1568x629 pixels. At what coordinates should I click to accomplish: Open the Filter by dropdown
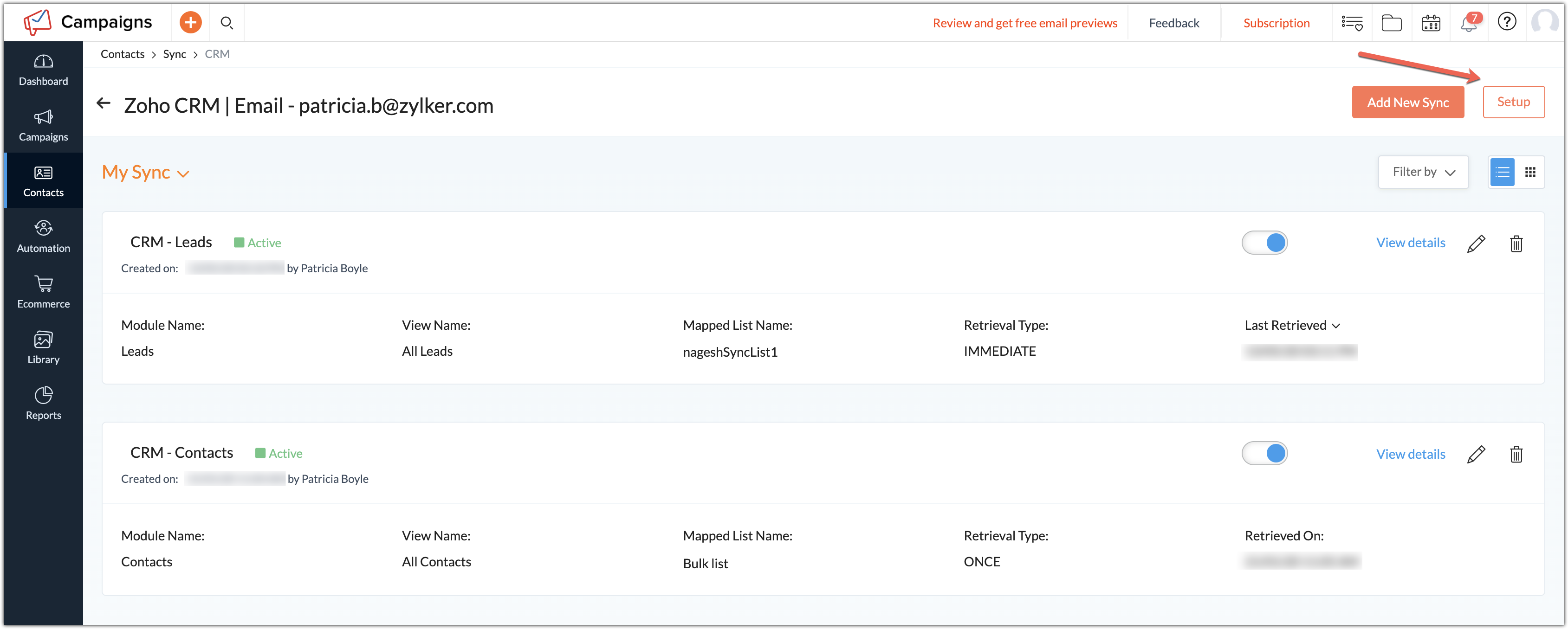click(x=1423, y=172)
